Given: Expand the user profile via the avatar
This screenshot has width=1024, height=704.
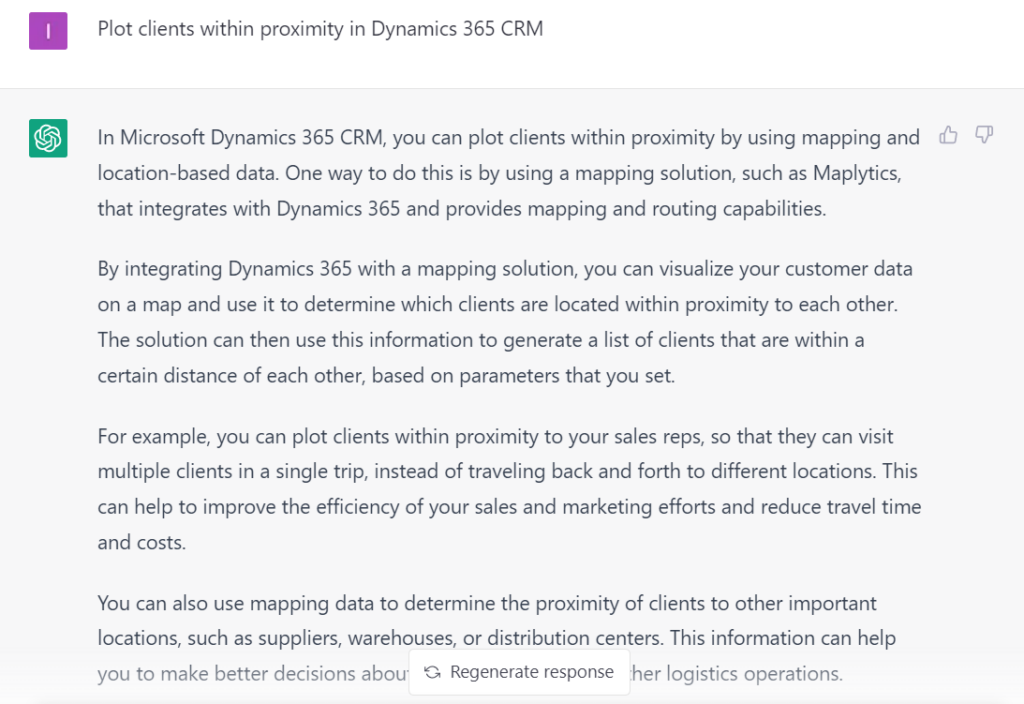Looking at the screenshot, I should click(48, 30).
